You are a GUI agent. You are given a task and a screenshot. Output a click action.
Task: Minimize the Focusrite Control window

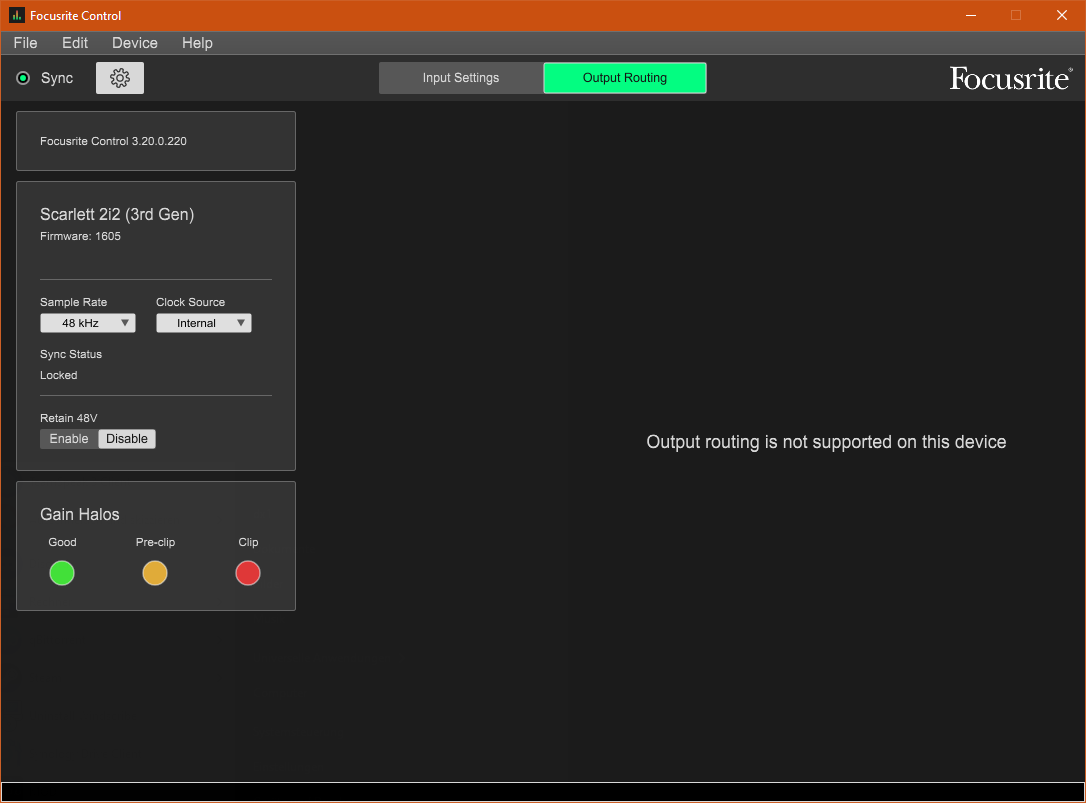(x=971, y=15)
